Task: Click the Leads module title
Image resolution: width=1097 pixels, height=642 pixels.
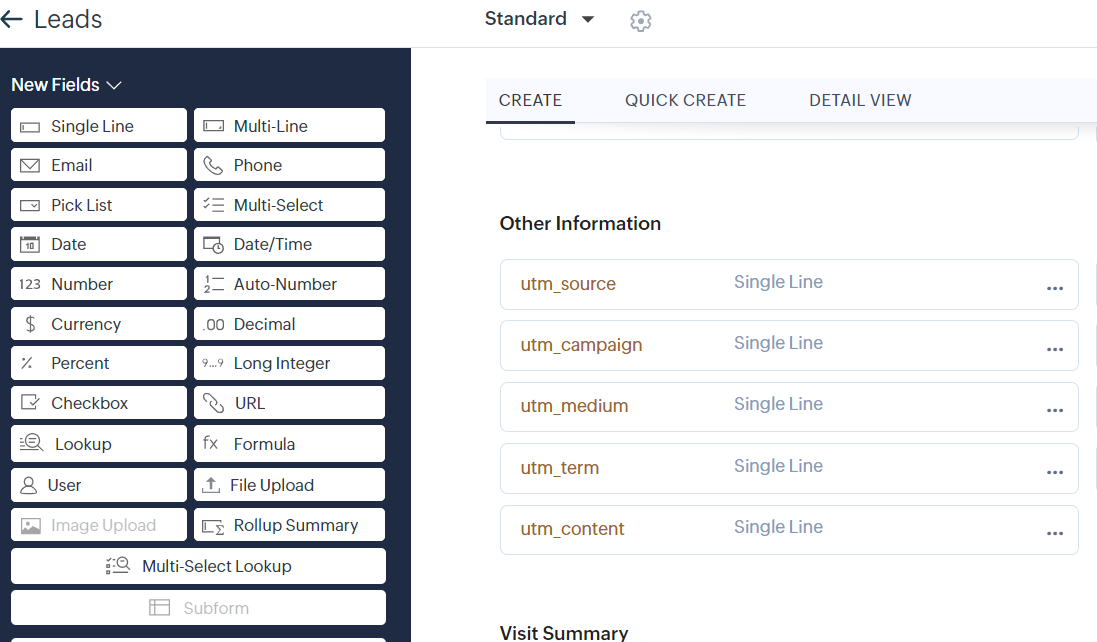Action: pyautogui.click(x=68, y=20)
